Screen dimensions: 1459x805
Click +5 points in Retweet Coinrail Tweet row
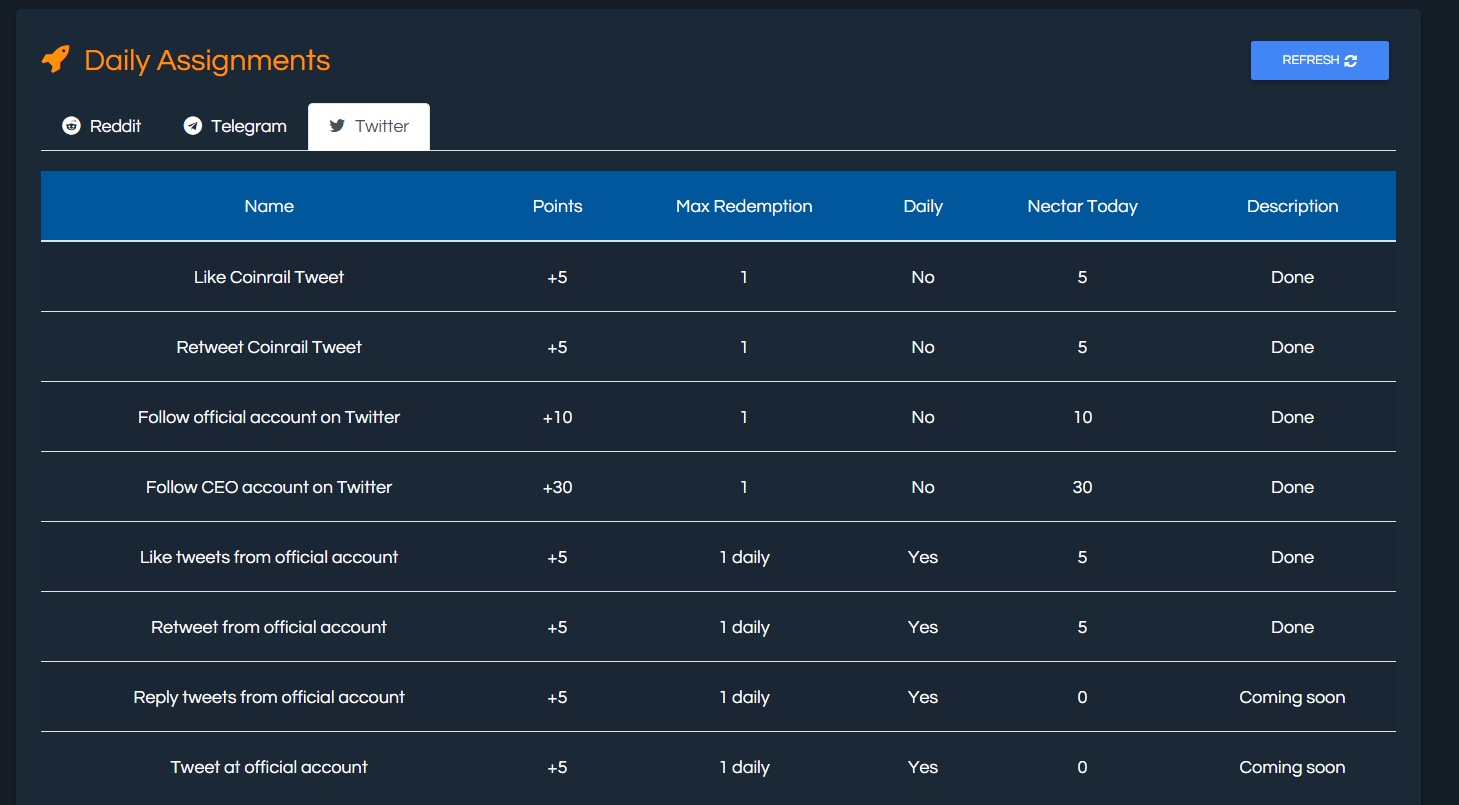tap(557, 347)
